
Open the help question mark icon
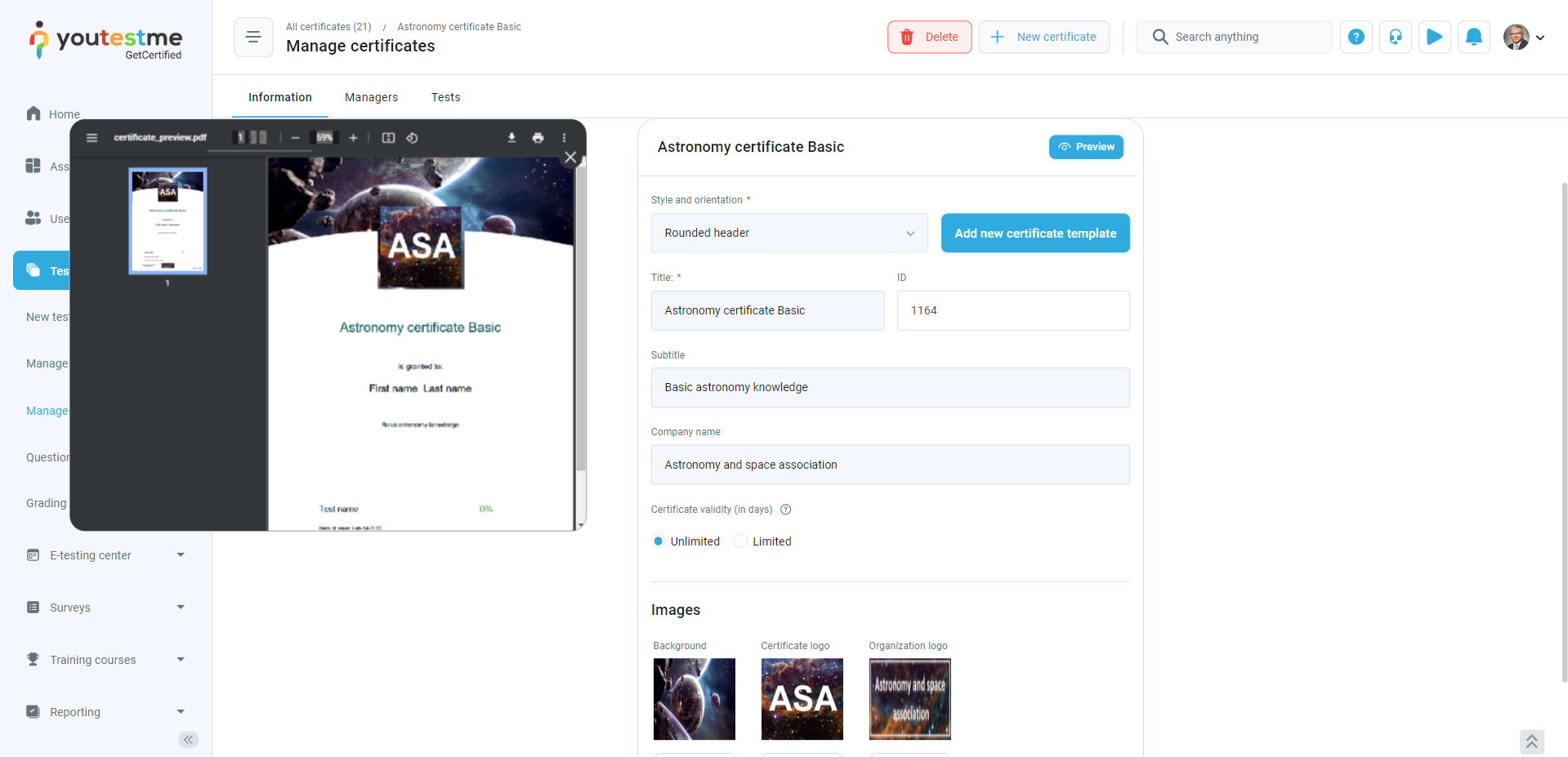[x=1356, y=37]
